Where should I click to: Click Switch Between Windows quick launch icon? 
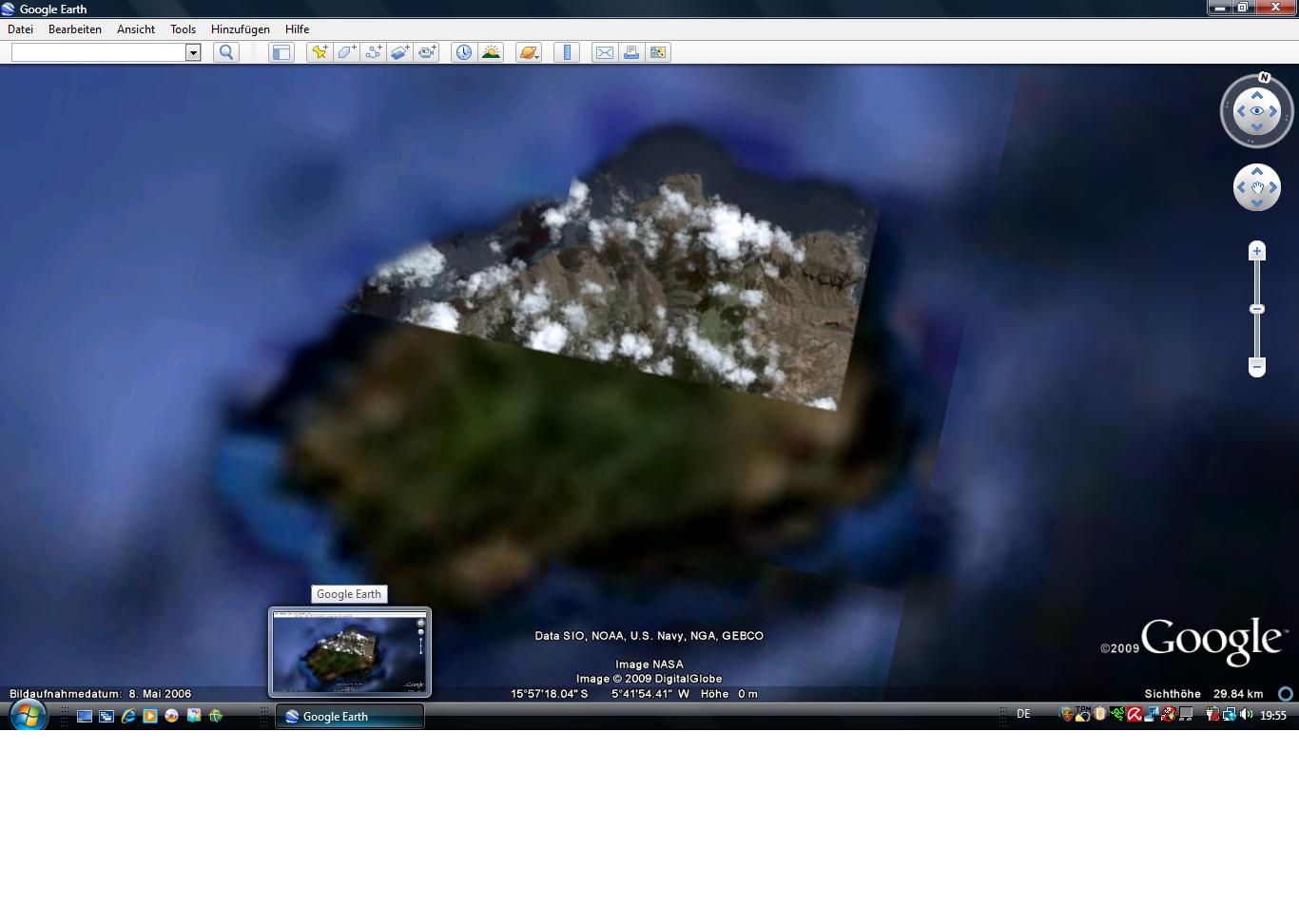(x=107, y=716)
